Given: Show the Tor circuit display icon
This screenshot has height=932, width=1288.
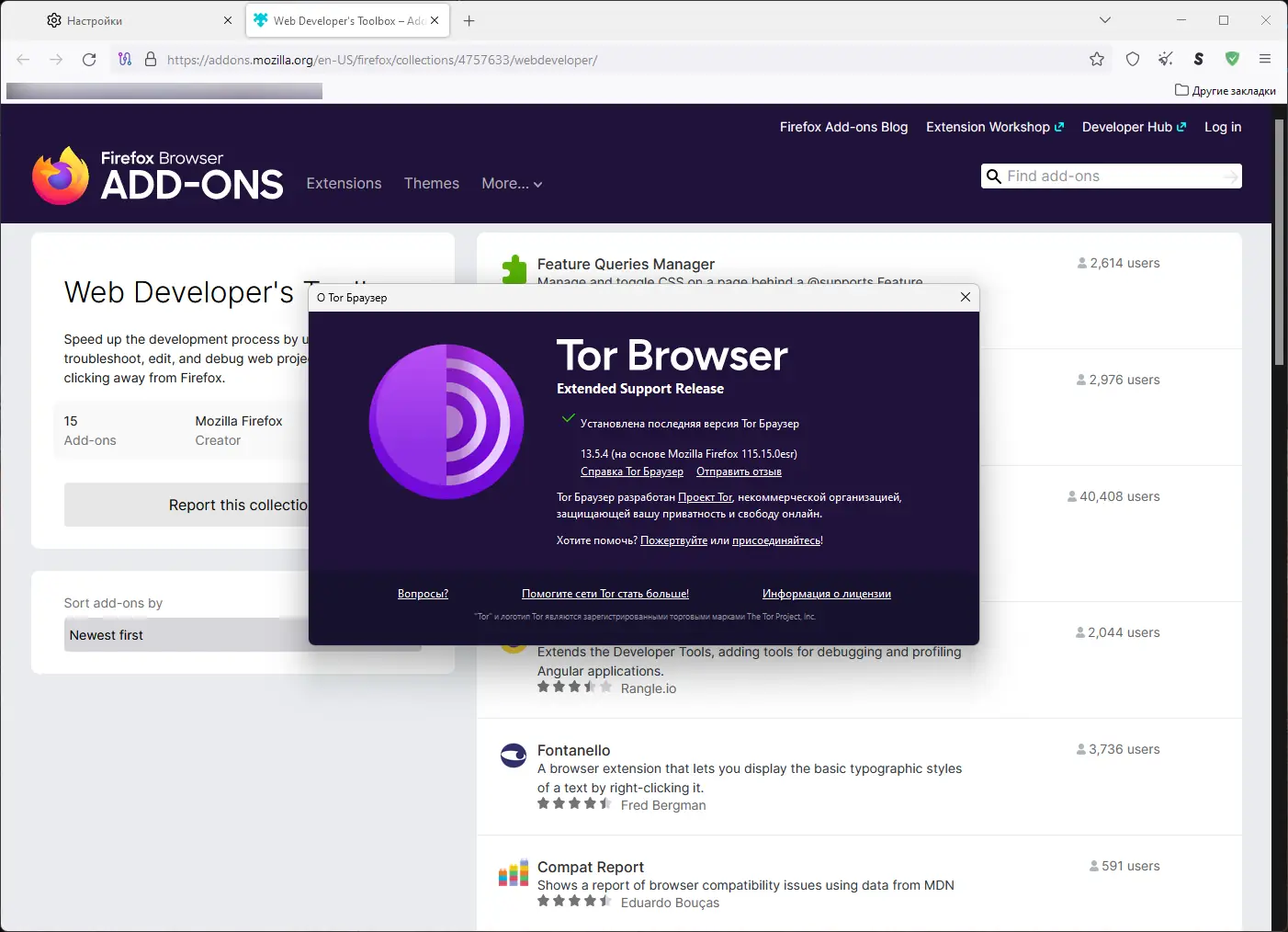Looking at the screenshot, I should pos(125,59).
